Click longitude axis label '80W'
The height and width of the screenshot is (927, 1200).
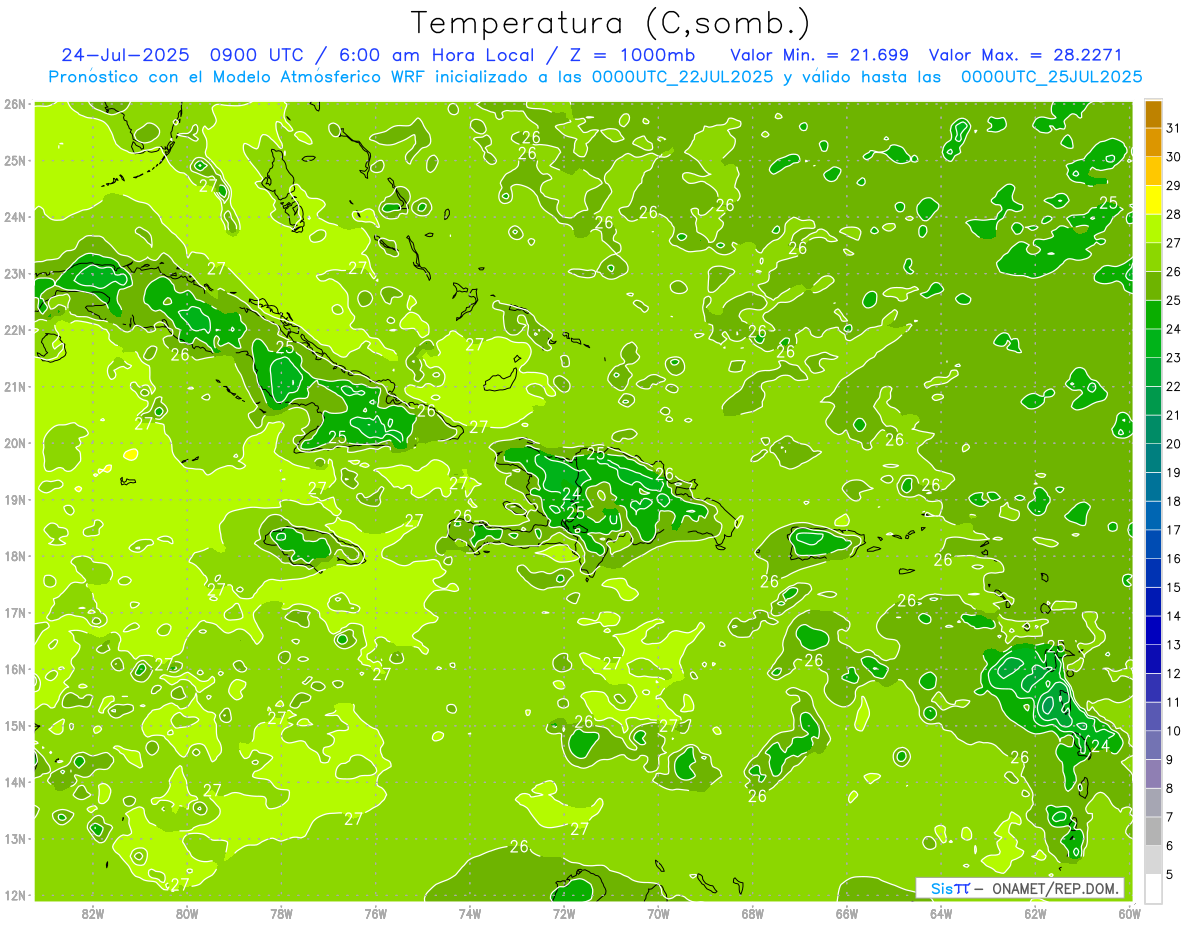tap(187, 914)
